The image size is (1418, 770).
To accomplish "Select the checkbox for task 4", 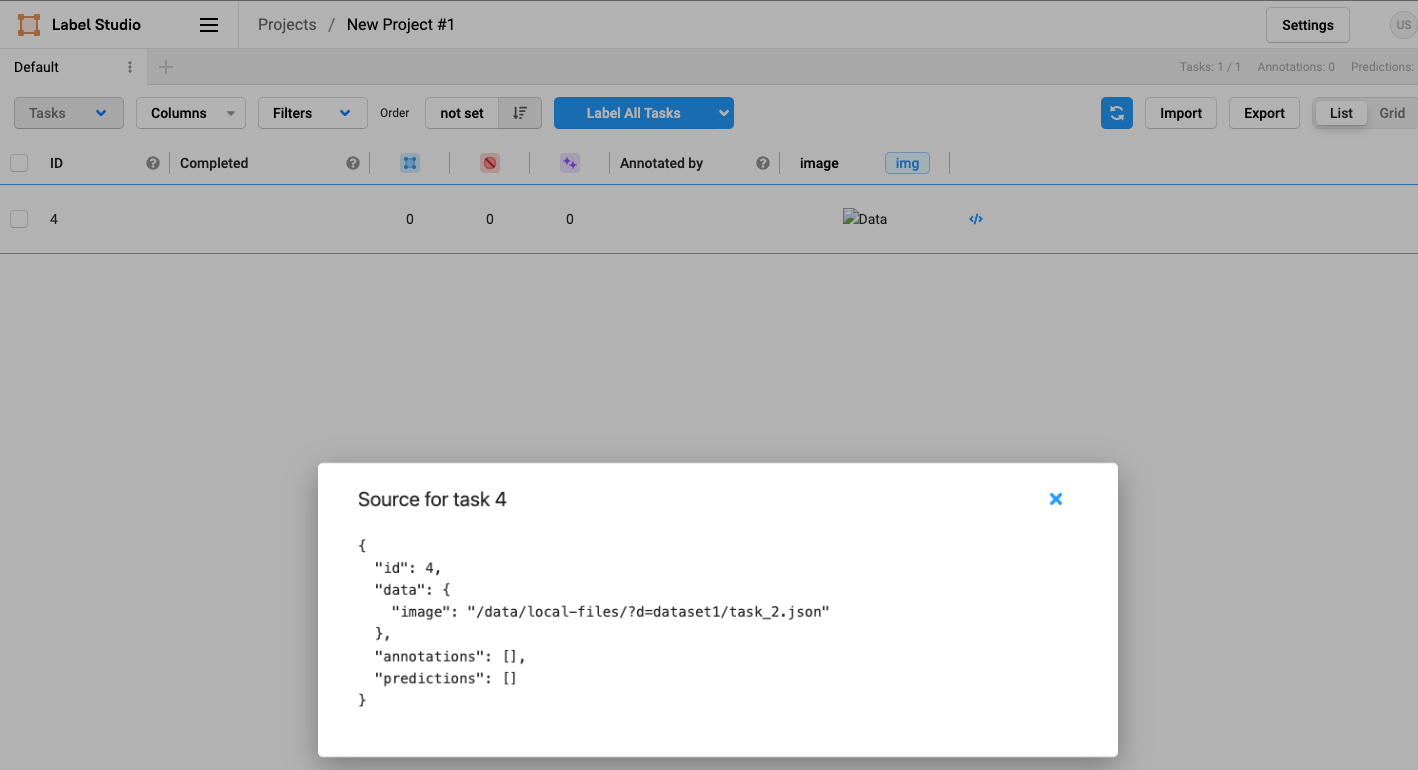I will 18,218.
